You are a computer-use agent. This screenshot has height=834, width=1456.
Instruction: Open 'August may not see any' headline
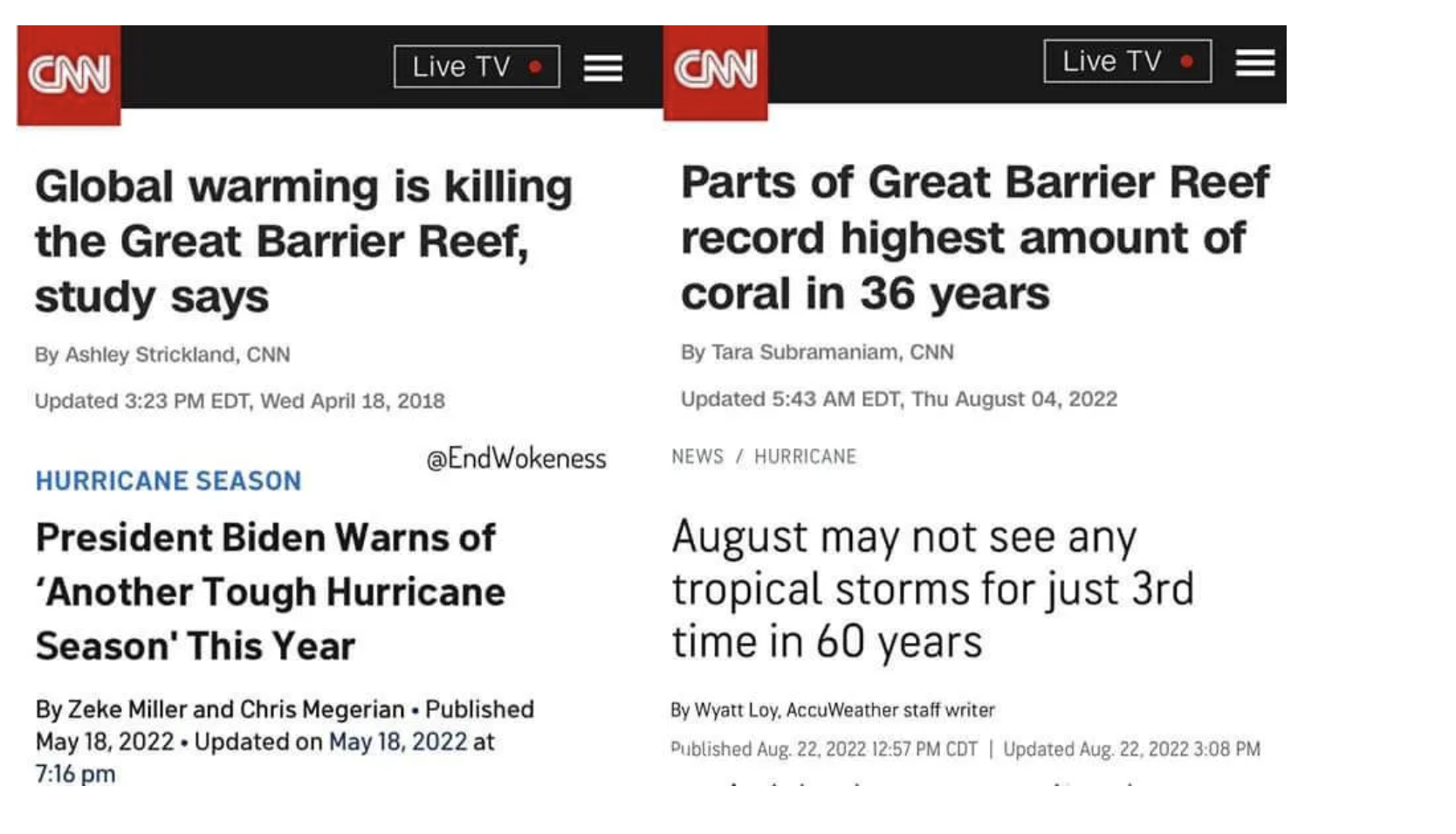[x=932, y=589]
